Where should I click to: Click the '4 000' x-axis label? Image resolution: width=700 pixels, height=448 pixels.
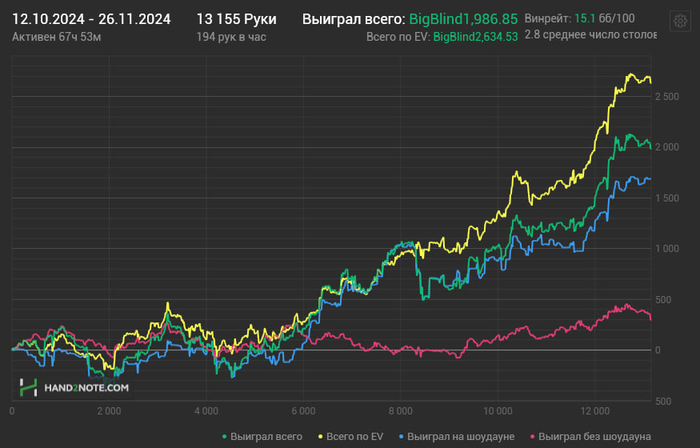point(206,411)
